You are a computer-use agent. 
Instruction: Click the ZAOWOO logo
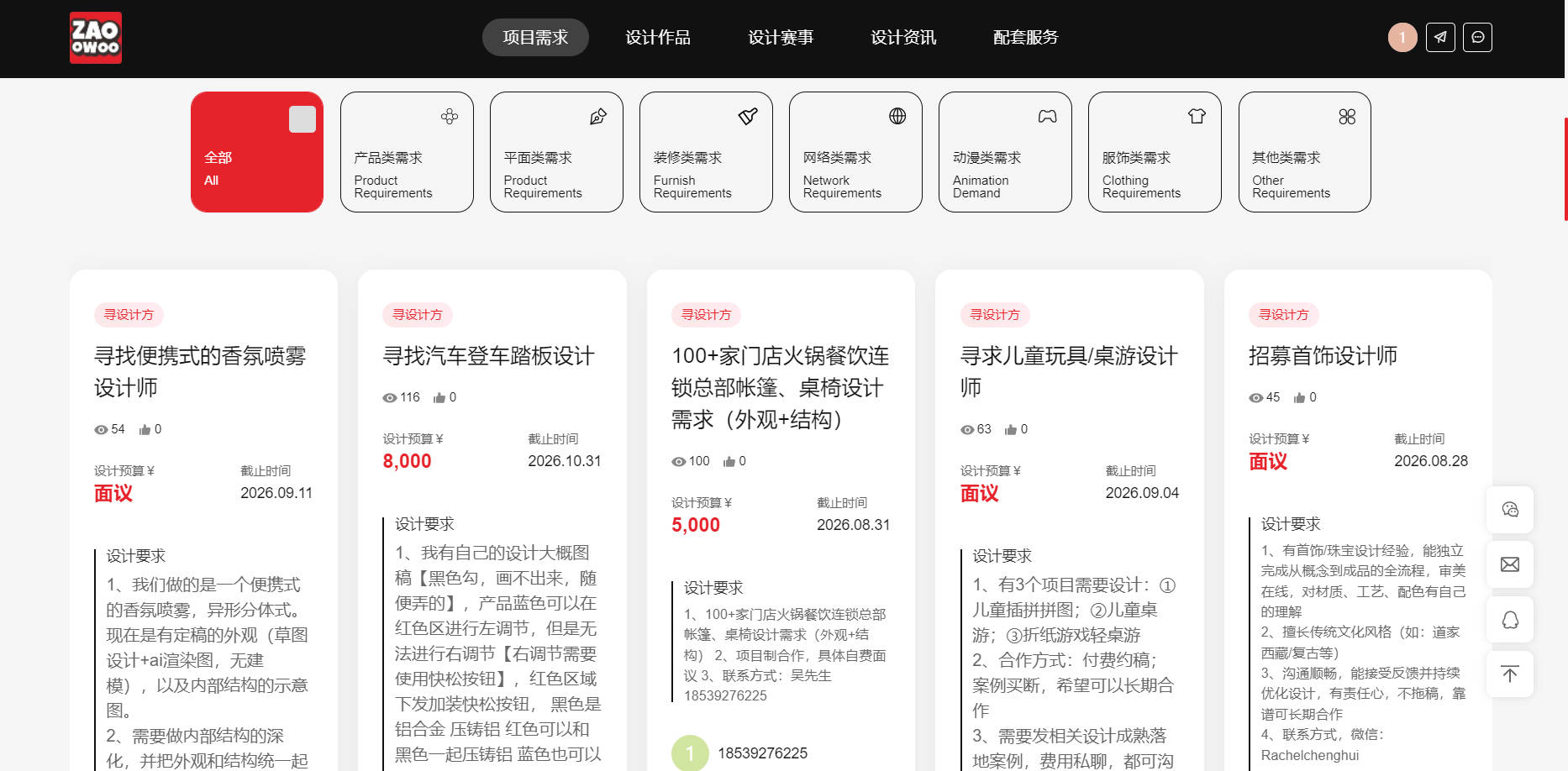point(96,38)
